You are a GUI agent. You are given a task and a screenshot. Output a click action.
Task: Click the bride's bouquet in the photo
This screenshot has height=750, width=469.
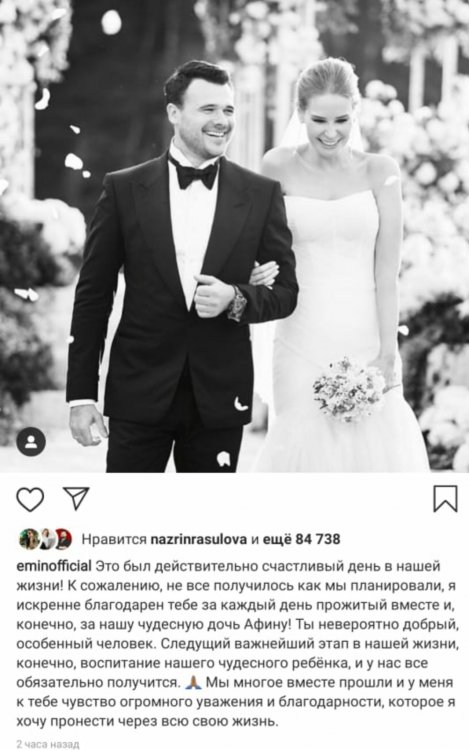tap(348, 389)
